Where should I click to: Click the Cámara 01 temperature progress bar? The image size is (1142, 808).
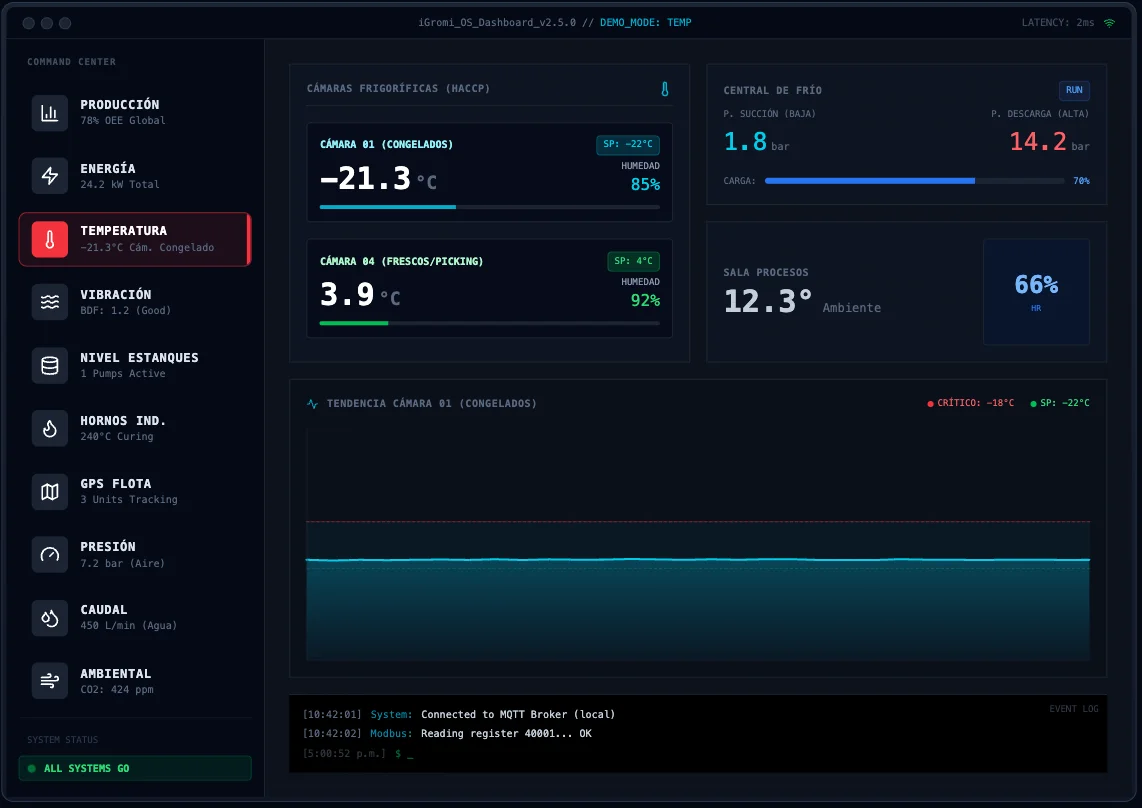(x=490, y=207)
